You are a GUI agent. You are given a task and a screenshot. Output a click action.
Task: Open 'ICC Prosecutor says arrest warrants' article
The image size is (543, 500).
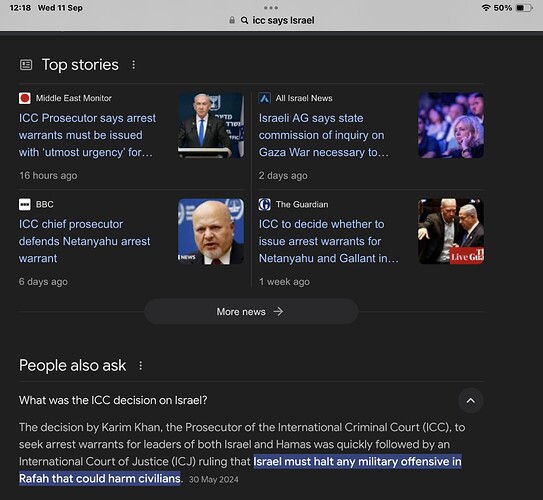[x=87, y=135]
